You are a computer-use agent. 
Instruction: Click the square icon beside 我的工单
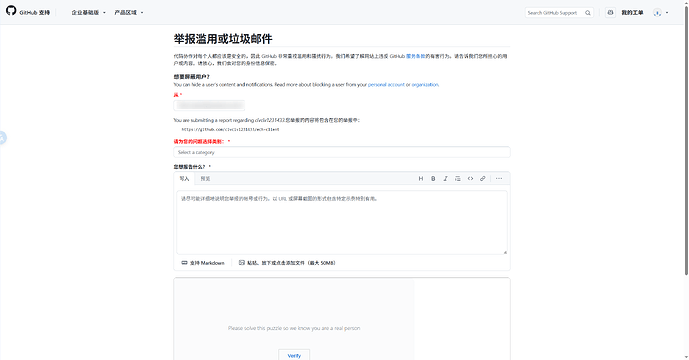[610, 13]
